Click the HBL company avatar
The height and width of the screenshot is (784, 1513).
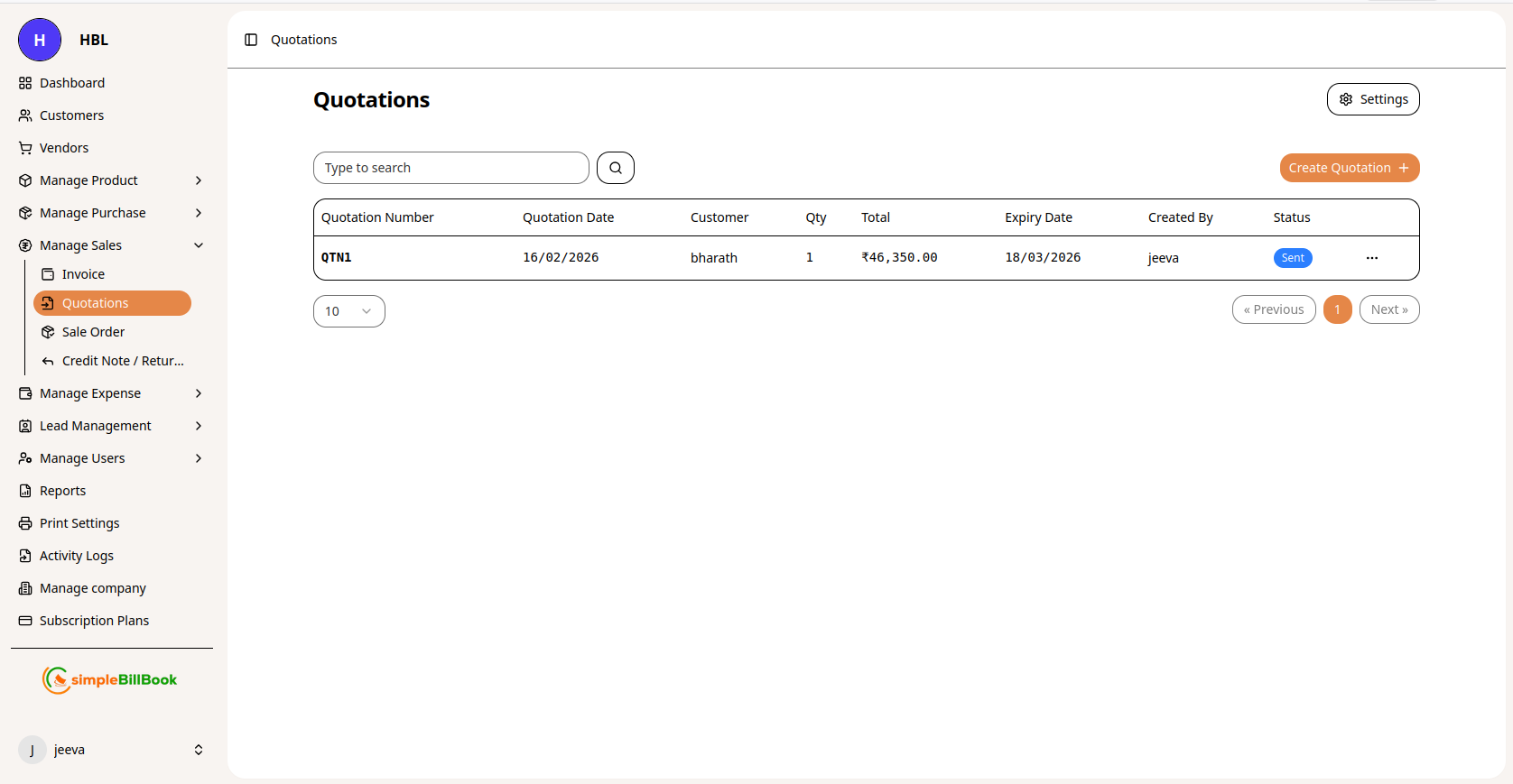(40, 40)
